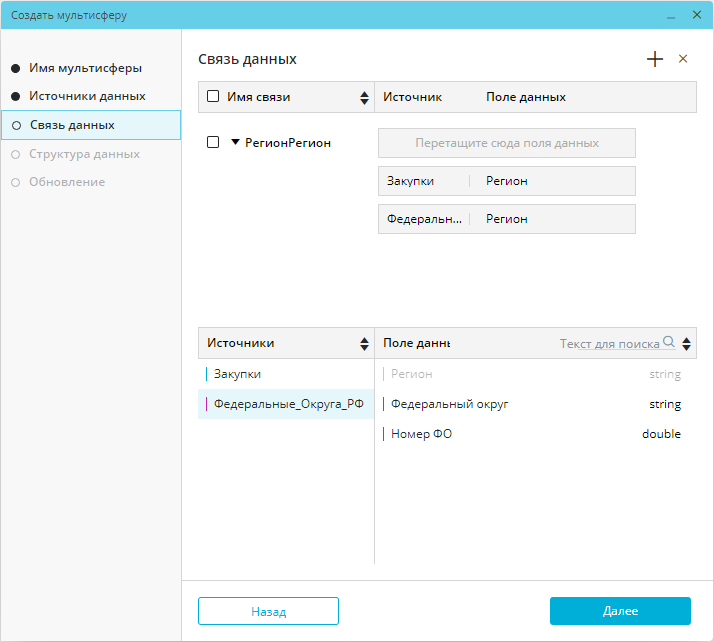The height and width of the screenshot is (642, 714).
Task: Open the Имя мультисферы step
Action: pyautogui.click(x=85, y=68)
